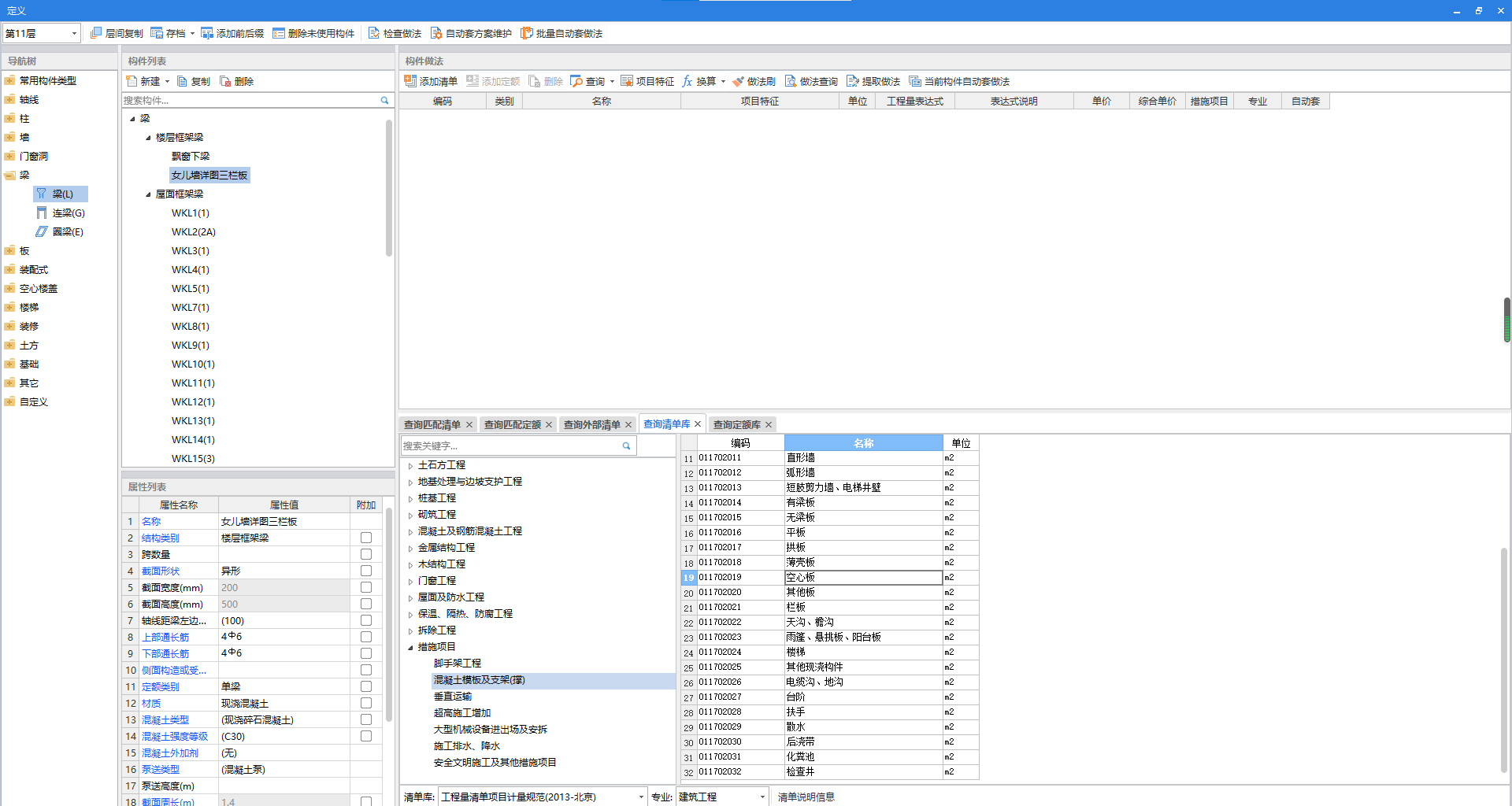Toggle 附加 checkbox for 定额类别
The height and width of the screenshot is (806, 1512).
(x=366, y=686)
